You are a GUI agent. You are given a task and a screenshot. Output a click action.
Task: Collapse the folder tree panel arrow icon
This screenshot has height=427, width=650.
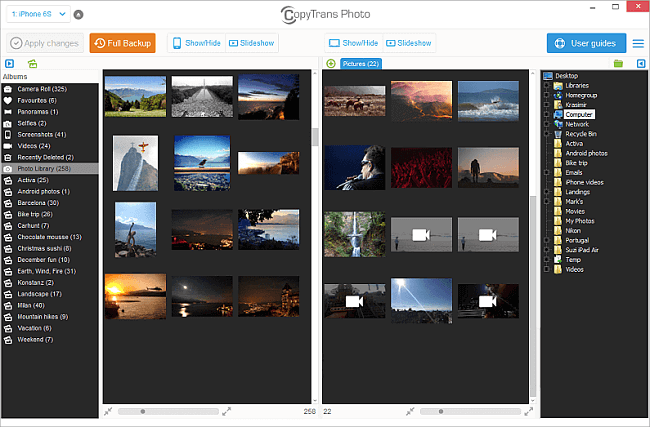coord(638,64)
